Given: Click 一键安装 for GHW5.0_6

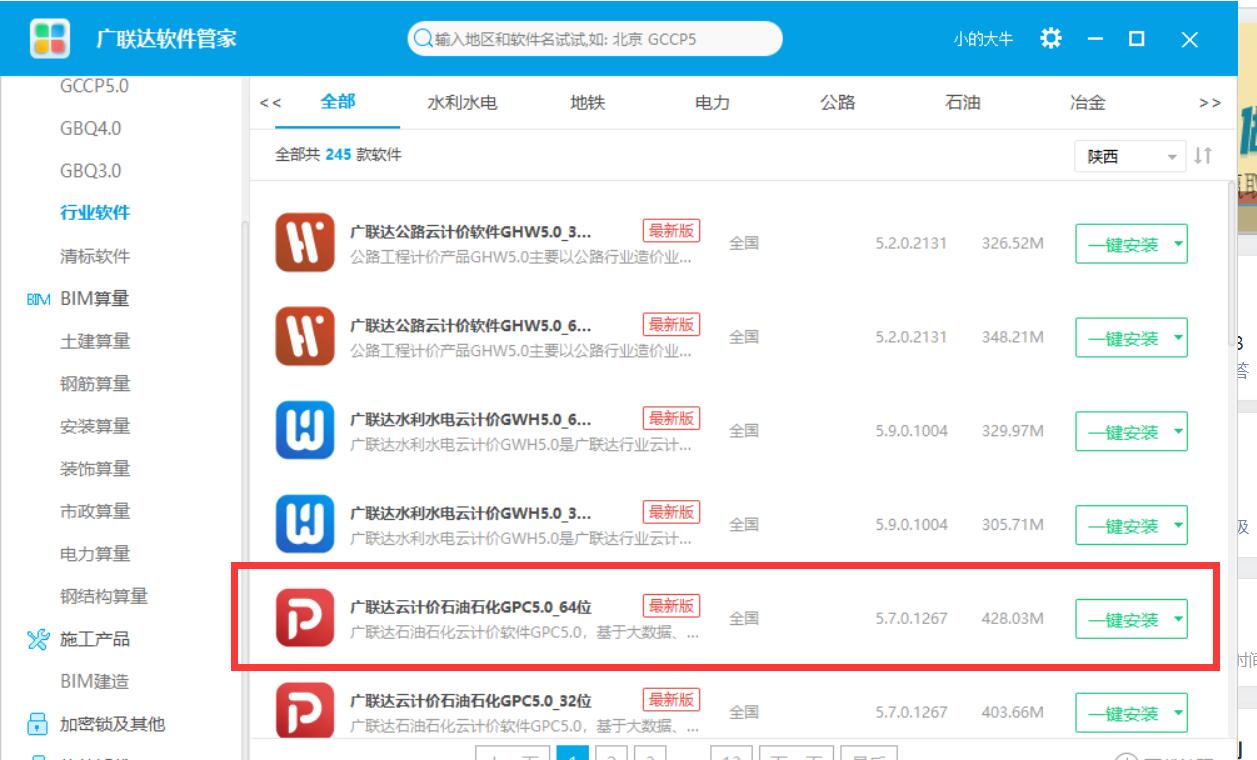Looking at the screenshot, I should (1122, 338).
